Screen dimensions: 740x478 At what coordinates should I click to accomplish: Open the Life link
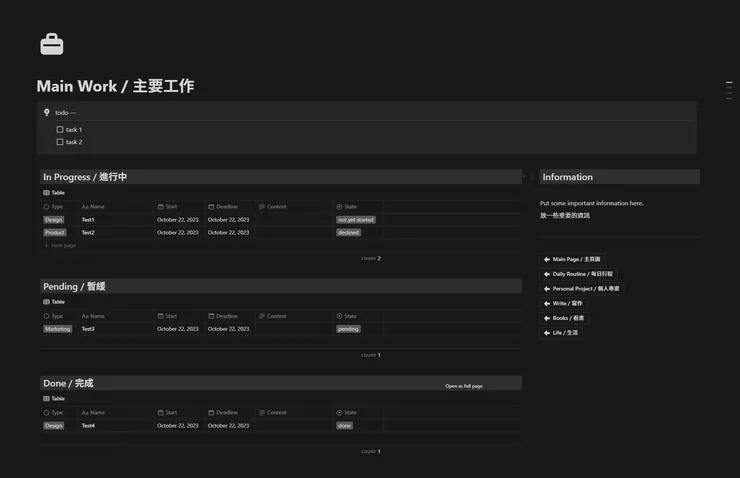tap(561, 333)
